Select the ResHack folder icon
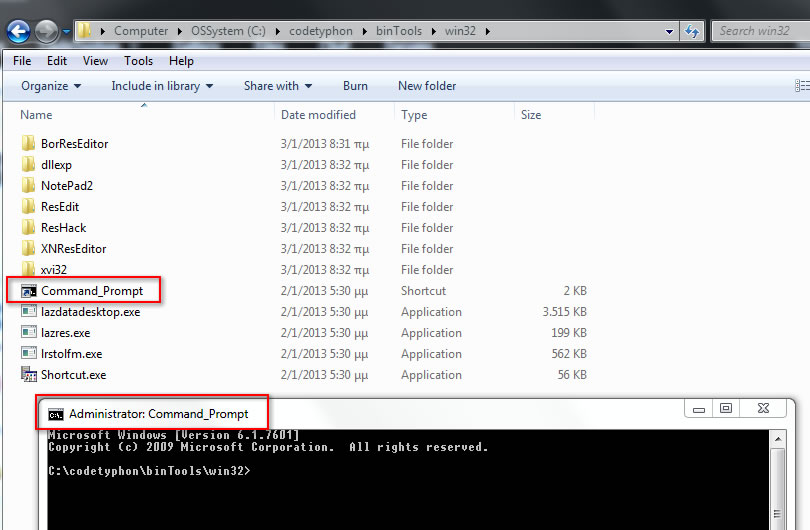 click(x=28, y=227)
